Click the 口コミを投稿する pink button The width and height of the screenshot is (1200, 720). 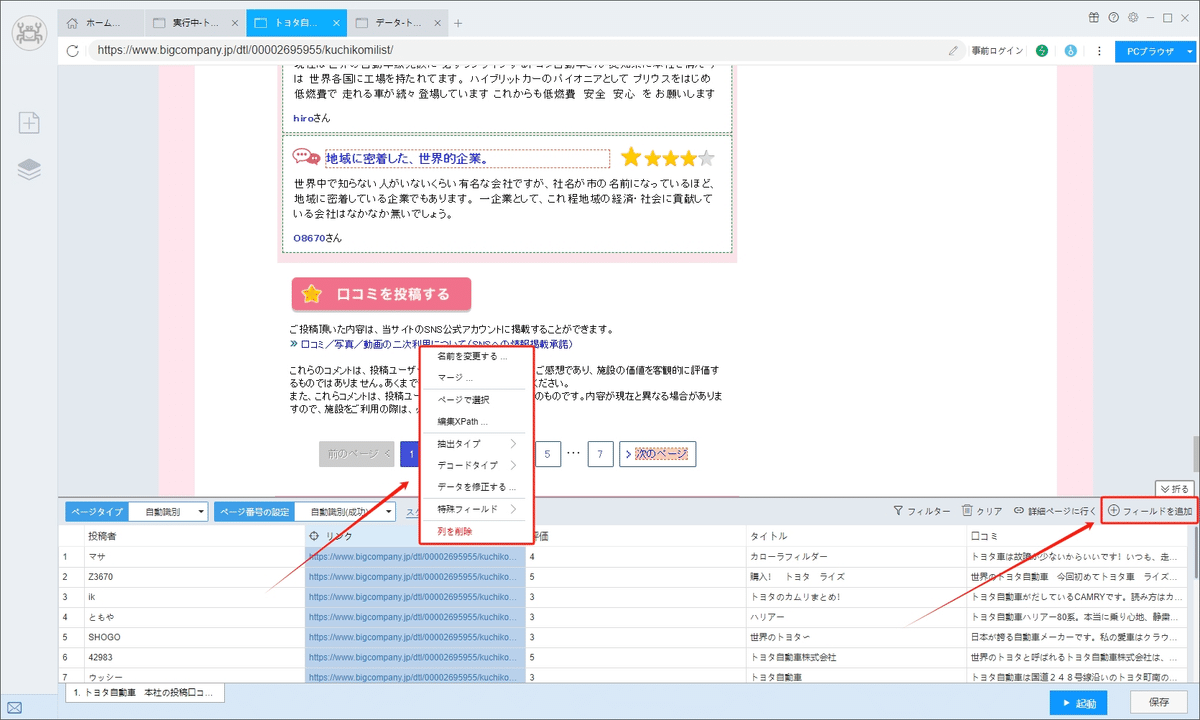381,294
